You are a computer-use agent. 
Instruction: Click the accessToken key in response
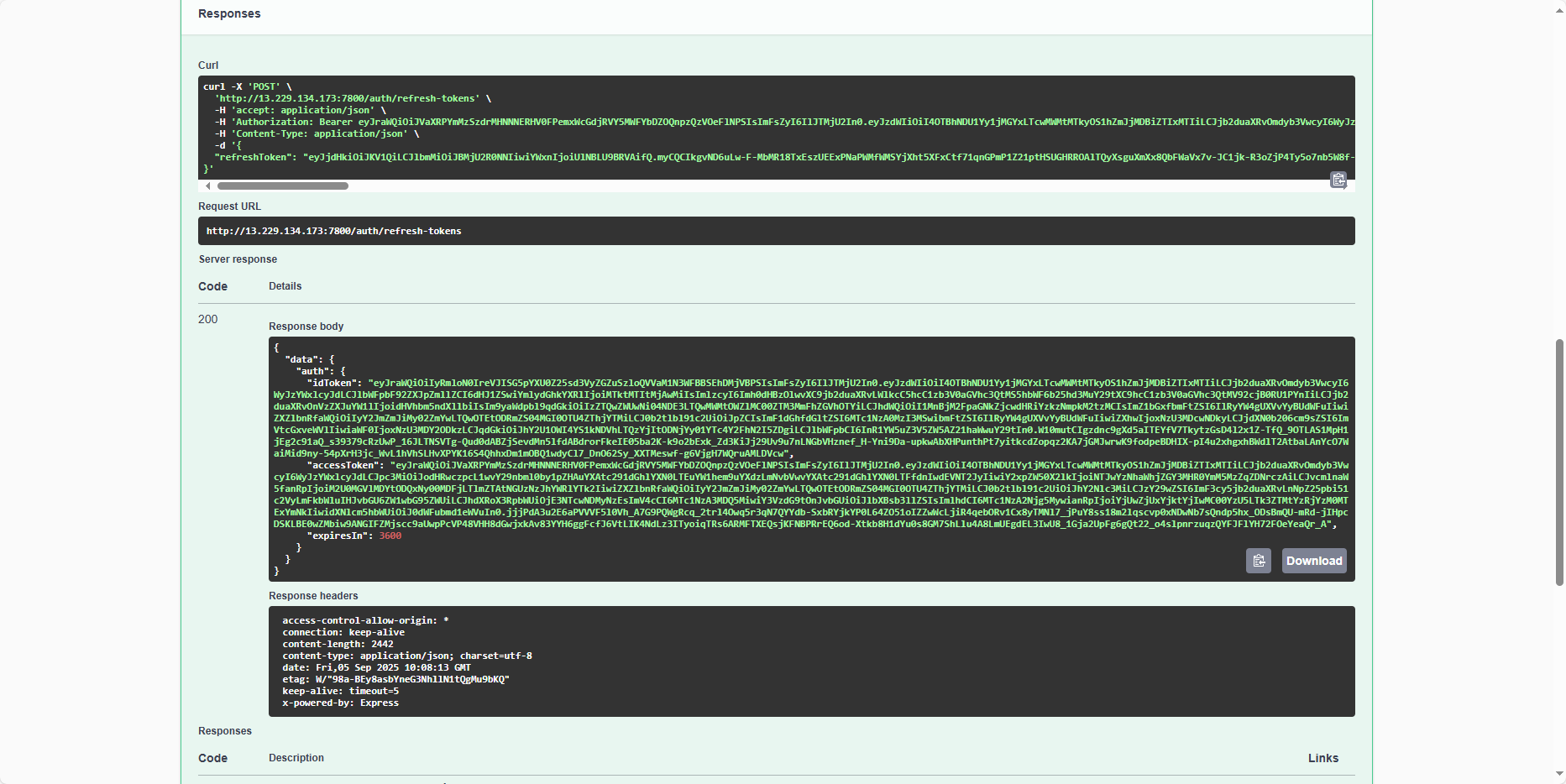pos(343,465)
